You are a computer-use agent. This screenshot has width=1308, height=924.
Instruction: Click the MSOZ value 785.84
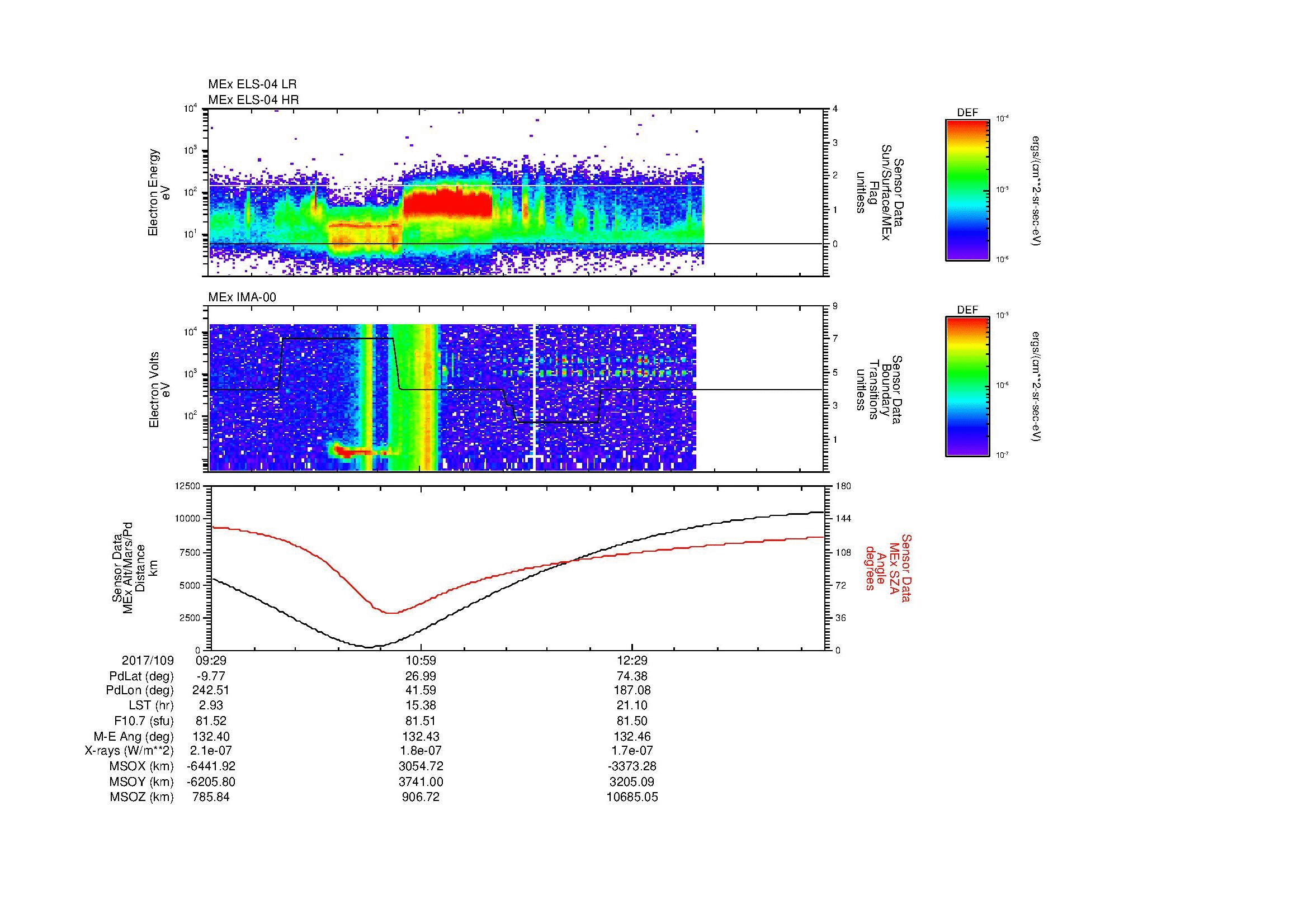(211, 797)
